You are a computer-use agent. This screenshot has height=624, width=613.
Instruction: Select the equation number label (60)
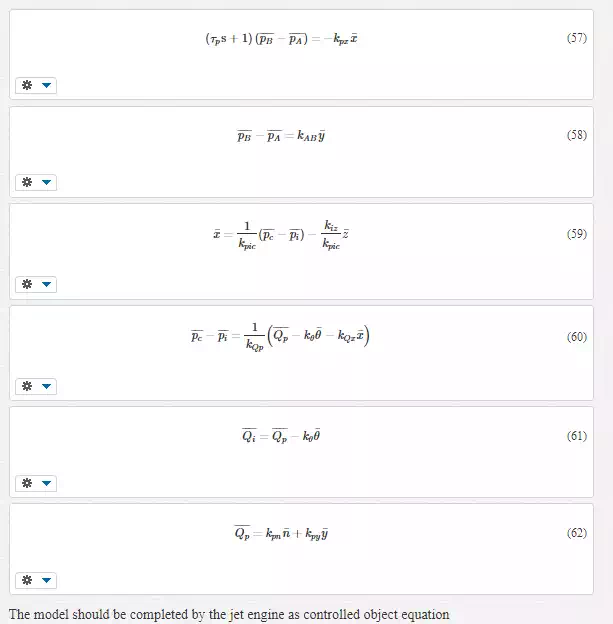(x=577, y=337)
